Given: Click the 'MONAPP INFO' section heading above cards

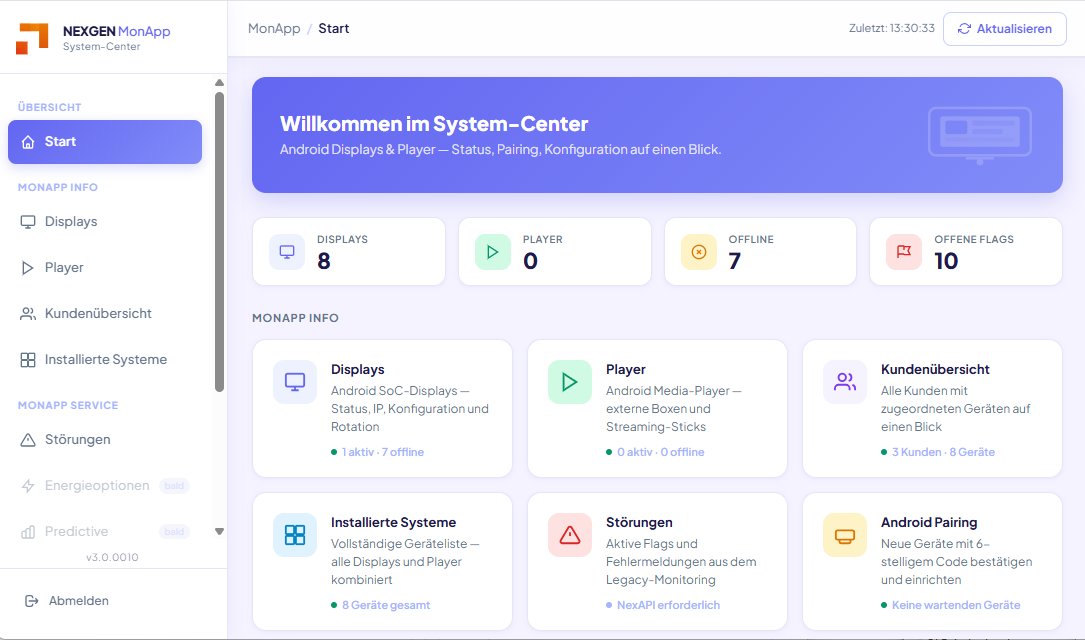Looking at the screenshot, I should [x=295, y=318].
